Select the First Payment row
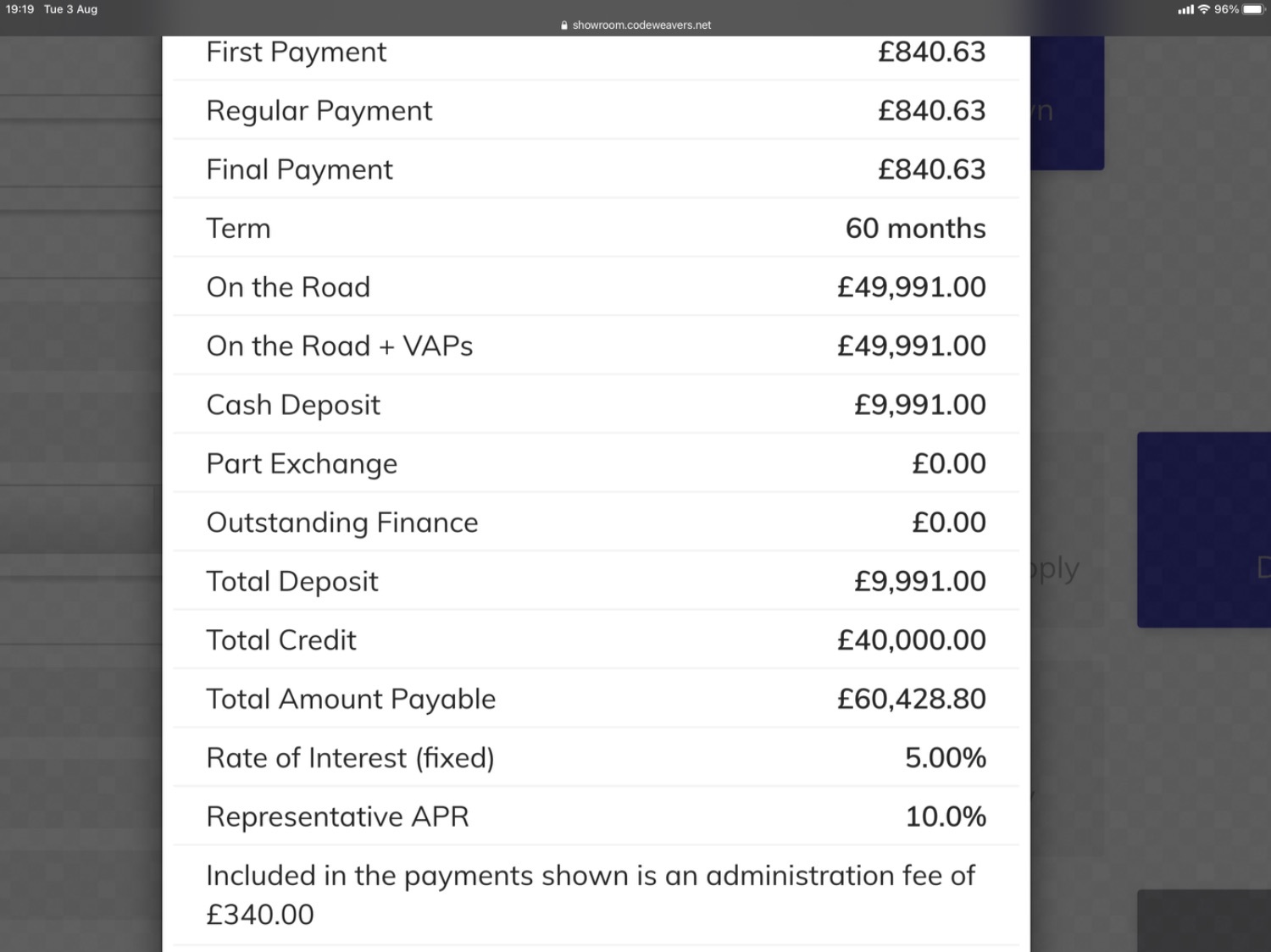Viewport: 1271px width, 952px height. pyautogui.click(x=596, y=53)
